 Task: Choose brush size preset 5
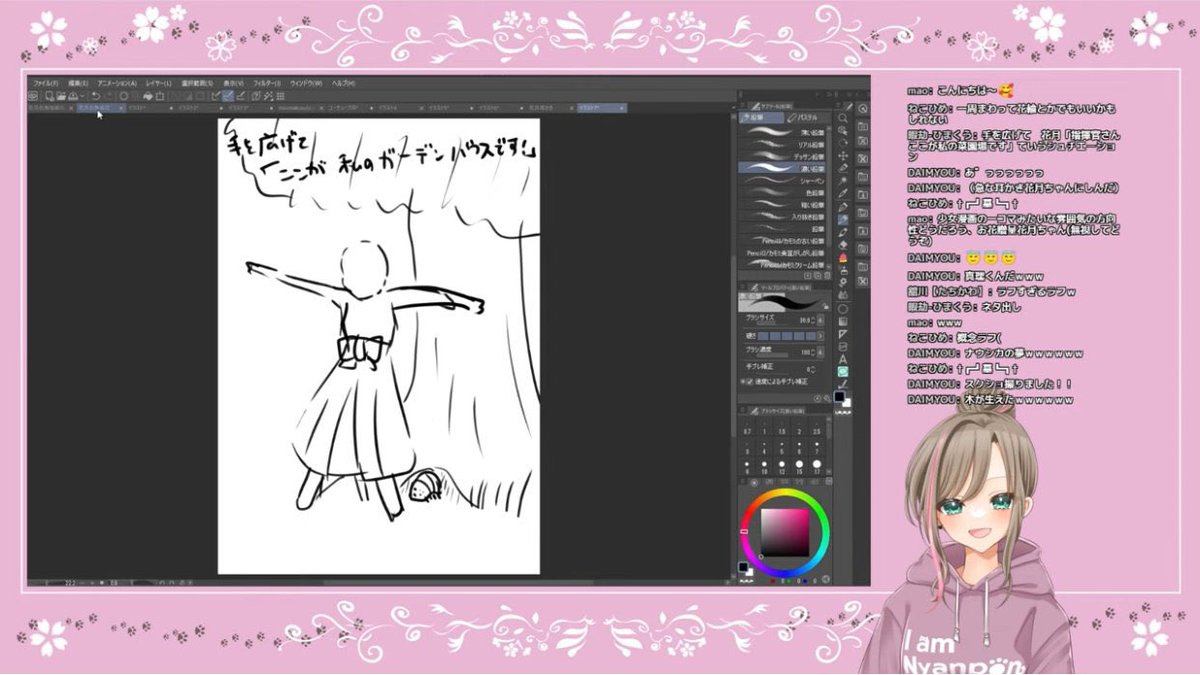[x=782, y=448]
